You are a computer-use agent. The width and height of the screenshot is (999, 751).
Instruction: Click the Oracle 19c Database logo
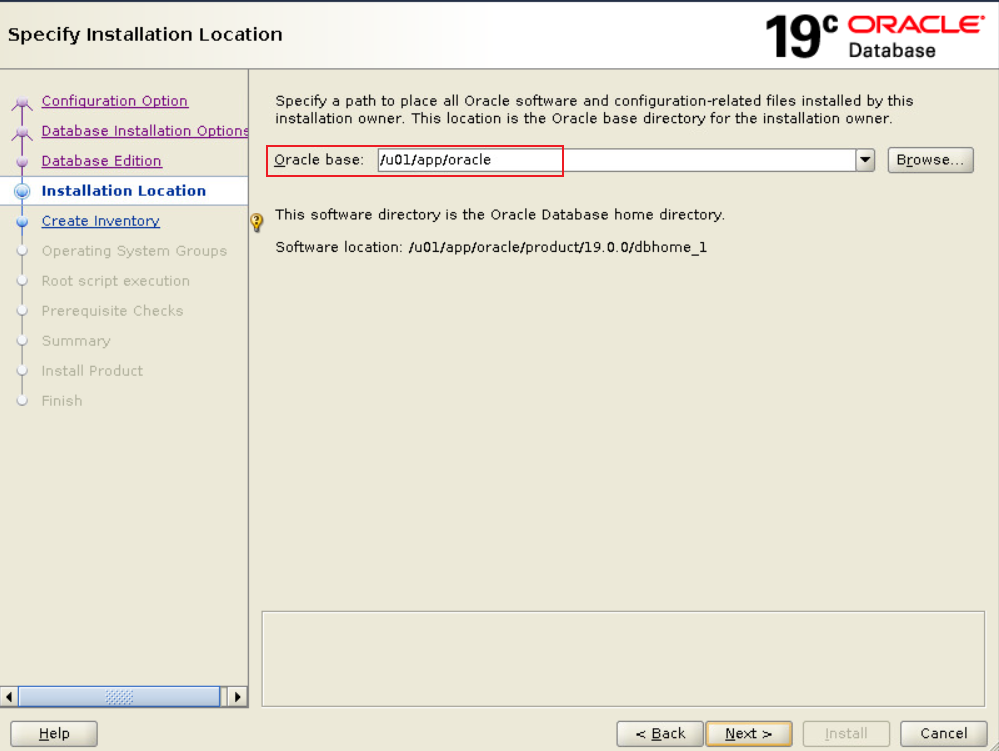pyautogui.click(x=875, y=36)
